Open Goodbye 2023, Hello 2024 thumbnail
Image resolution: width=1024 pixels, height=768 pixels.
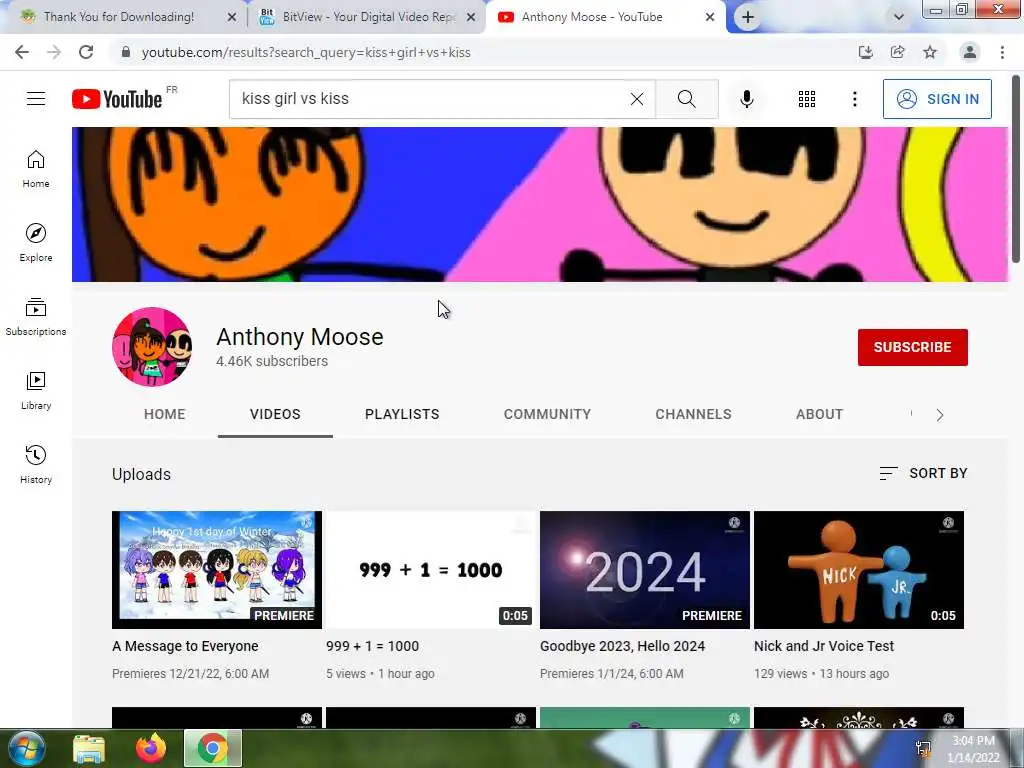coord(645,569)
